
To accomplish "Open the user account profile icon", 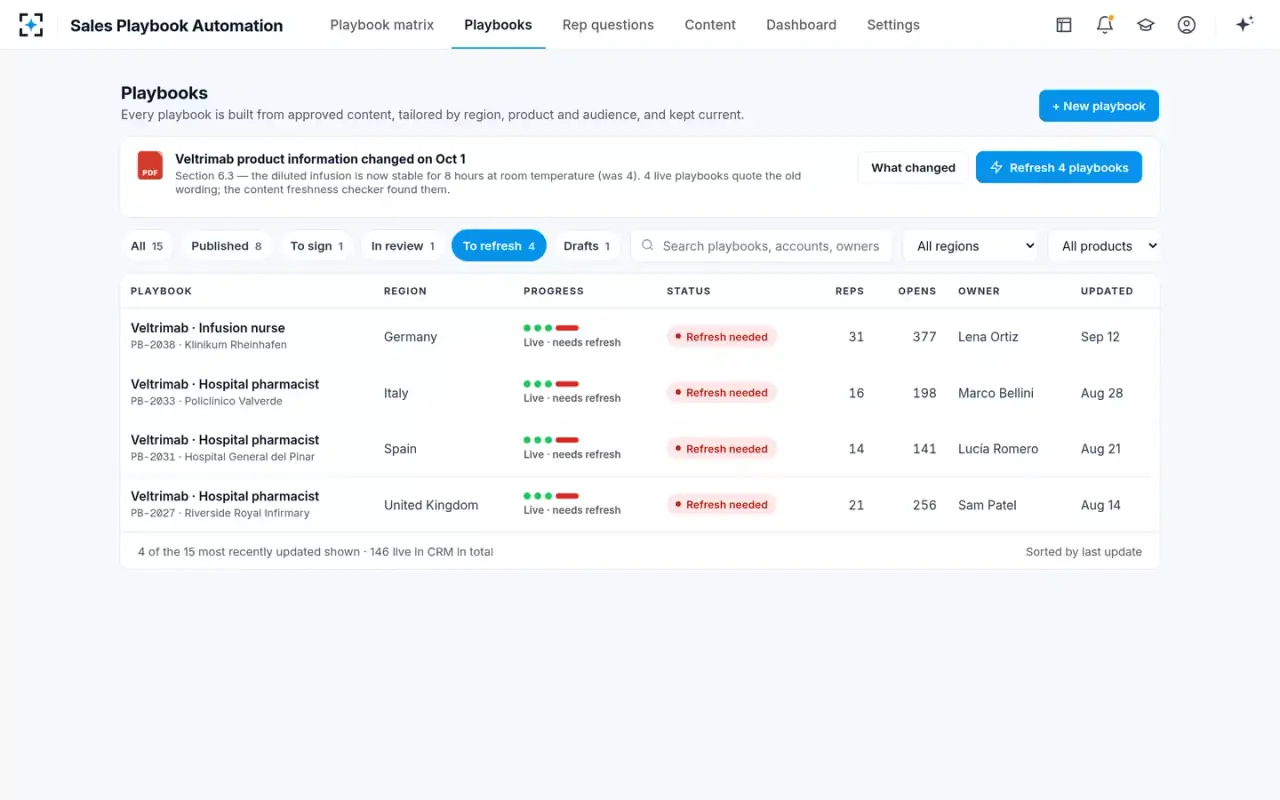I will 1187,25.
